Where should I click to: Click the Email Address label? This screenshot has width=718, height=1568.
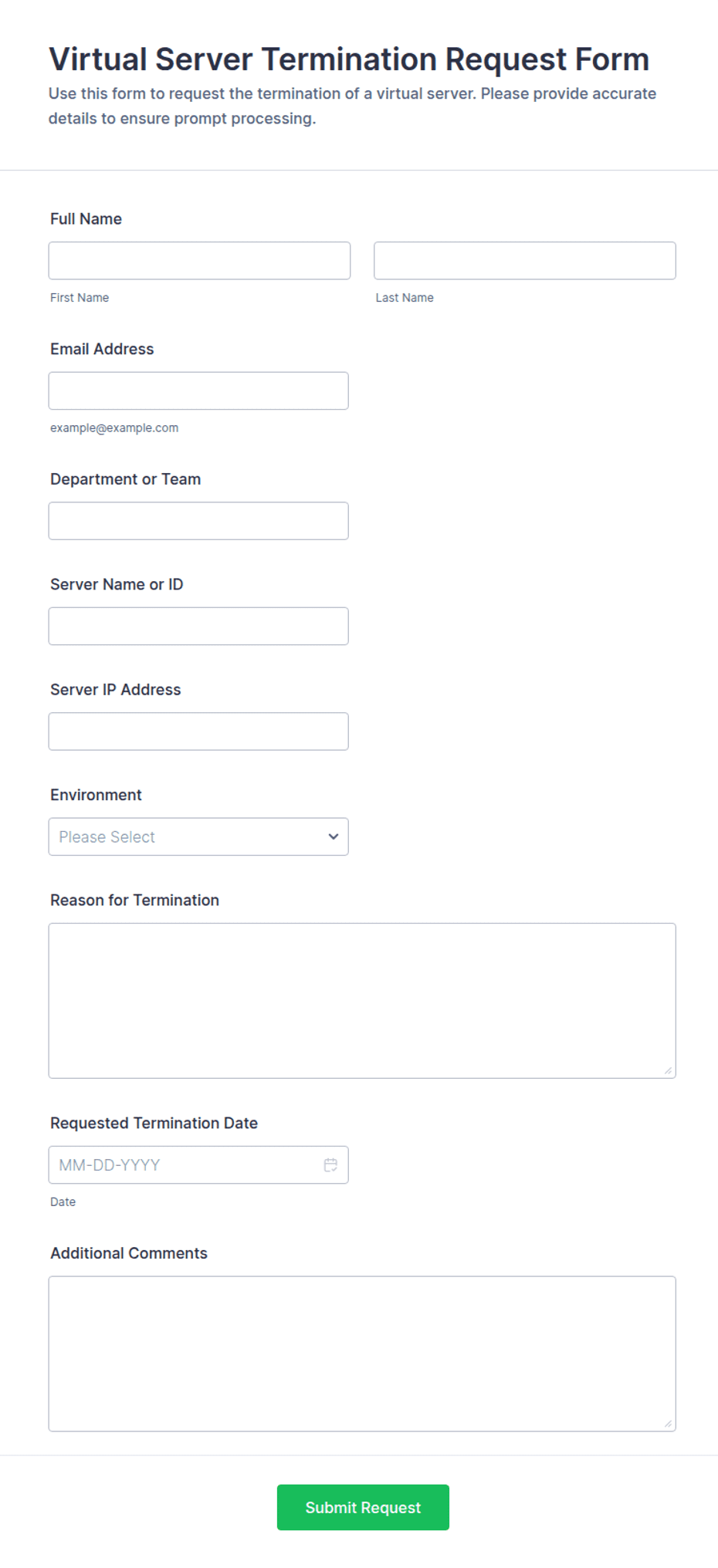tap(102, 349)
